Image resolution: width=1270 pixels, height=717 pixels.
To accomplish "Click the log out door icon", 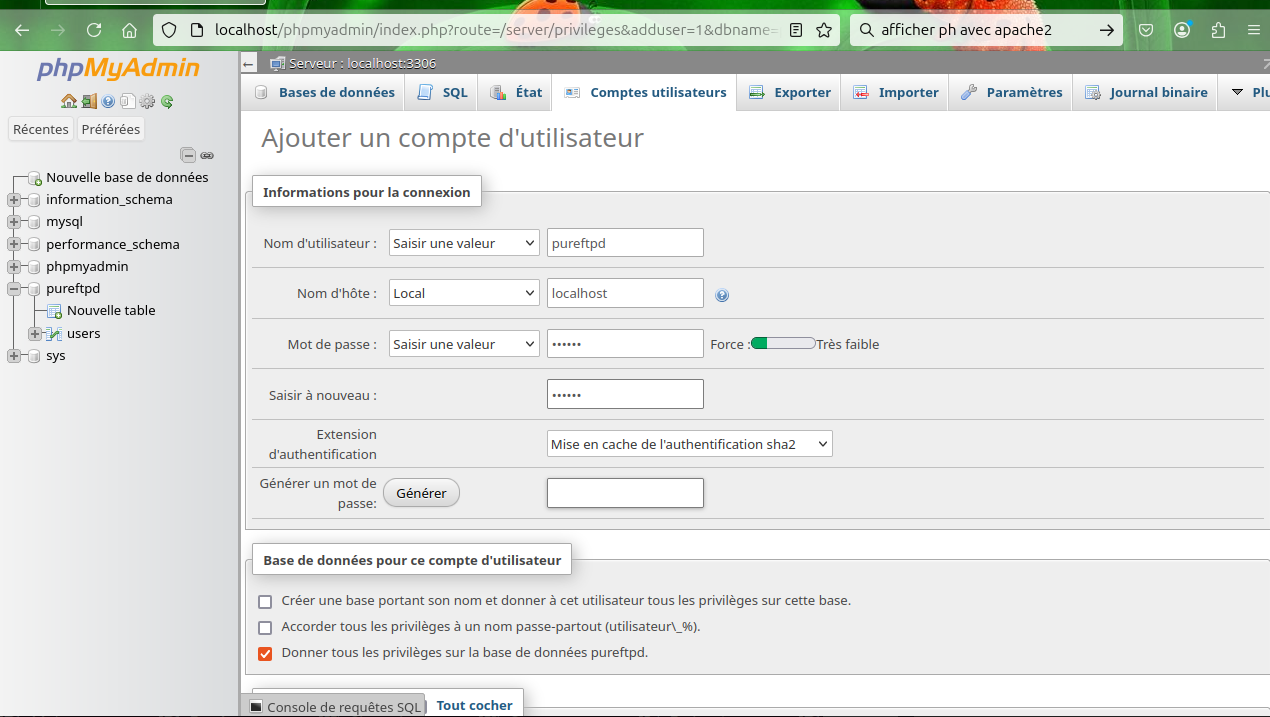I will click(89, 101).
